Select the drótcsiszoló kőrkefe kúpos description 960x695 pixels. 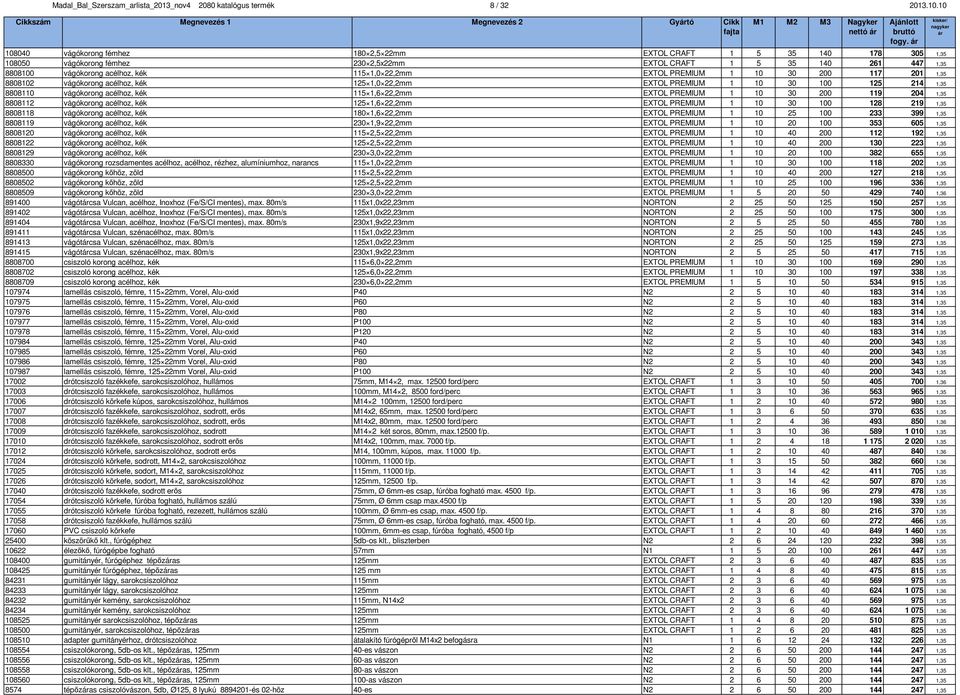tap(156, 402)
